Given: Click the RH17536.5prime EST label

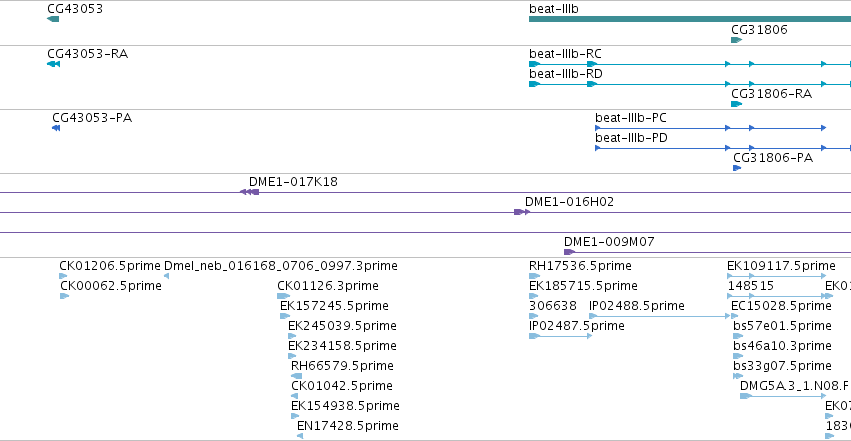Looking at the screenshot, I should [x=580, y=266].
